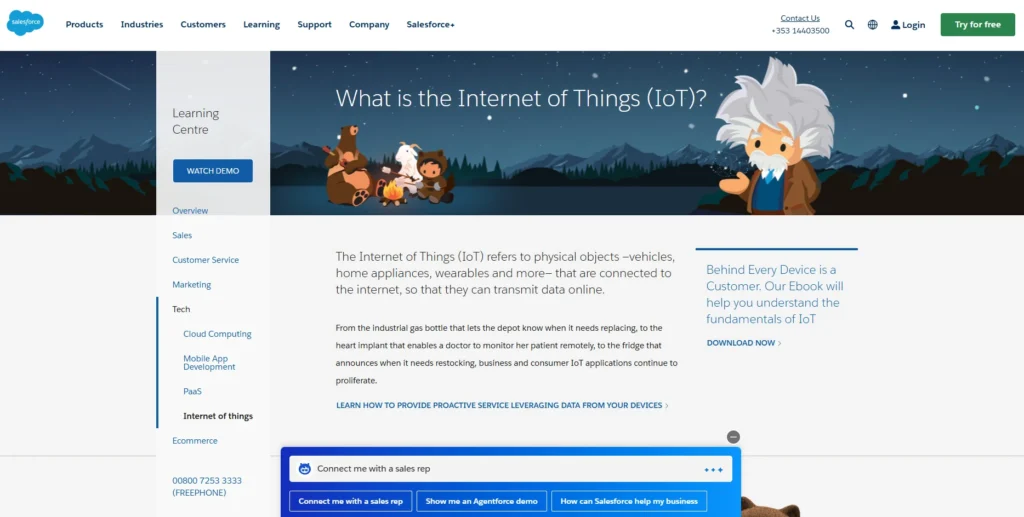This screenshot has width=1024, height=517.
Task: Click the Einstein character illustration
Action: pyautogui.click(x=774, y=138)
